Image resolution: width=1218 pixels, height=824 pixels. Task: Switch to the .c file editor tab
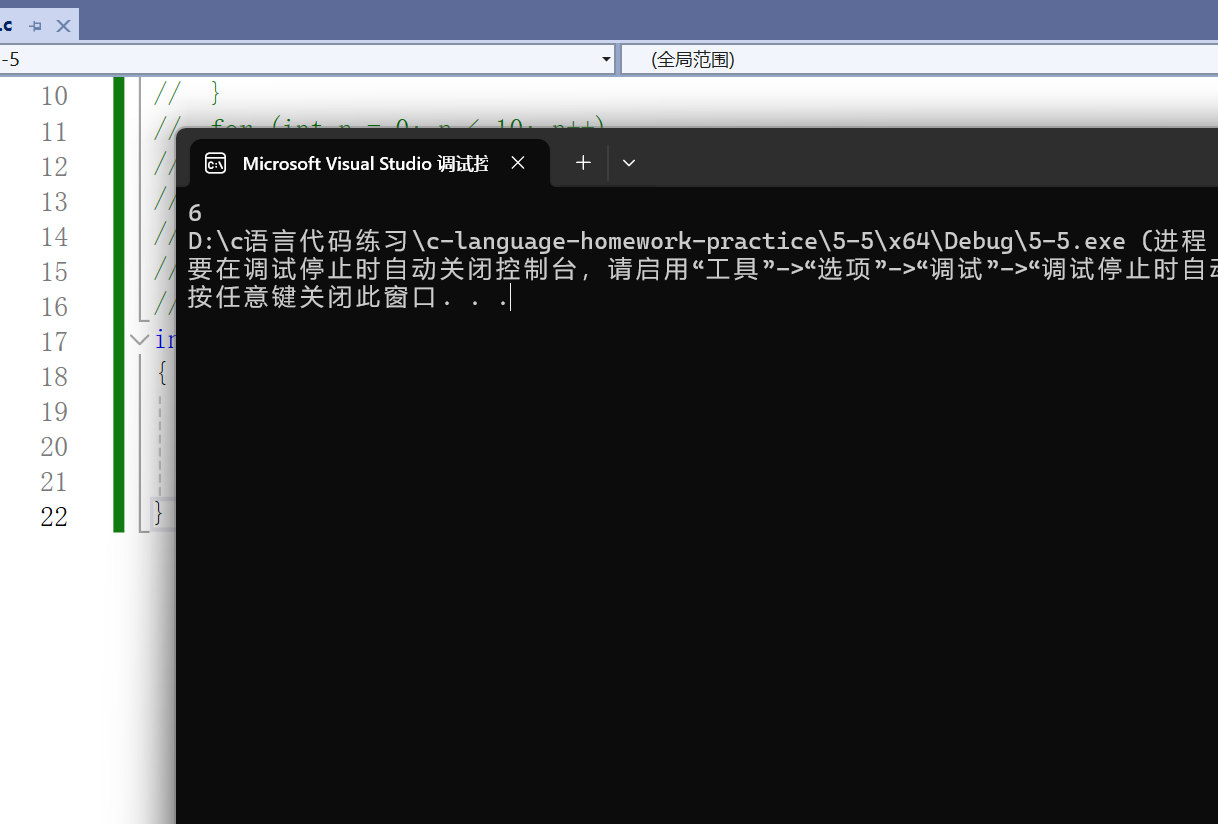pos(10,25)
